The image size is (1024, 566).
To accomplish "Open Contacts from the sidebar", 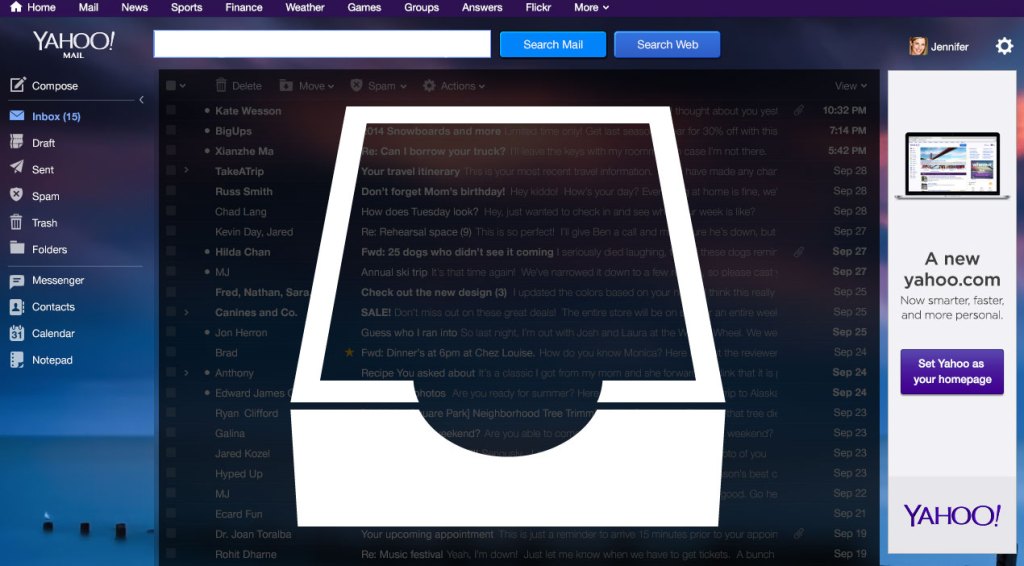I will pos(42,307).
